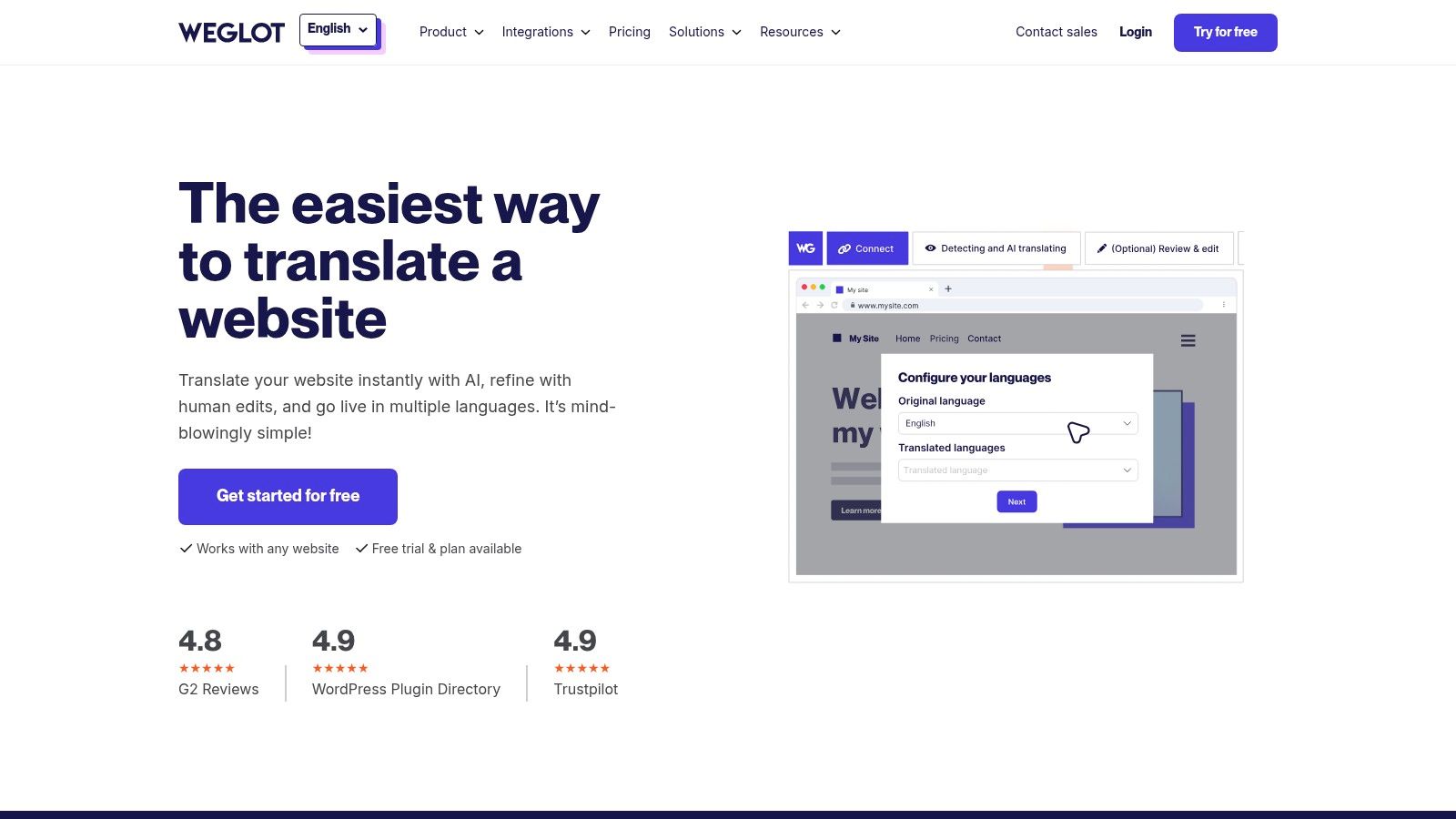Open the Translated language dropdown

(x=1017, y=470)
